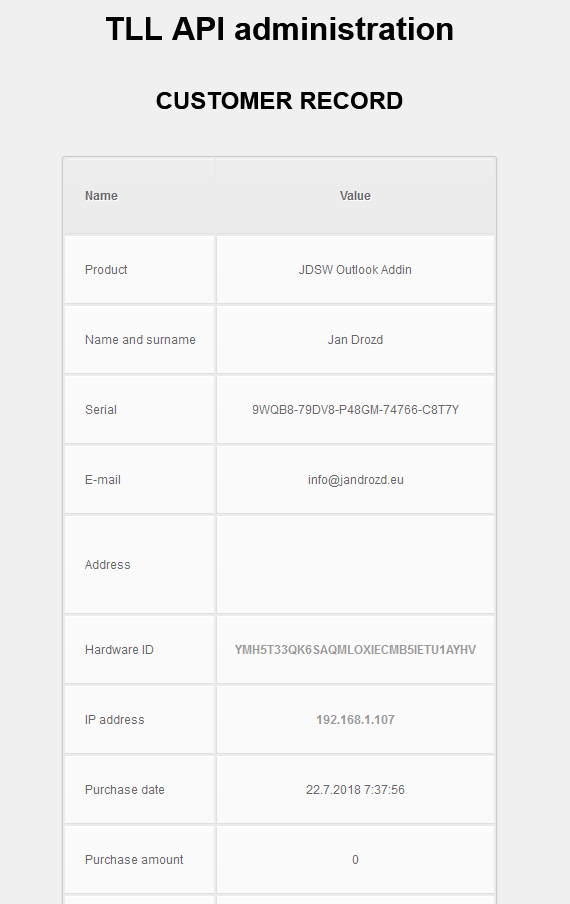This screenshot has height=904, width=570.
Task: Click the Product row label
Action: pyautogui.click(x=106, y=270)
